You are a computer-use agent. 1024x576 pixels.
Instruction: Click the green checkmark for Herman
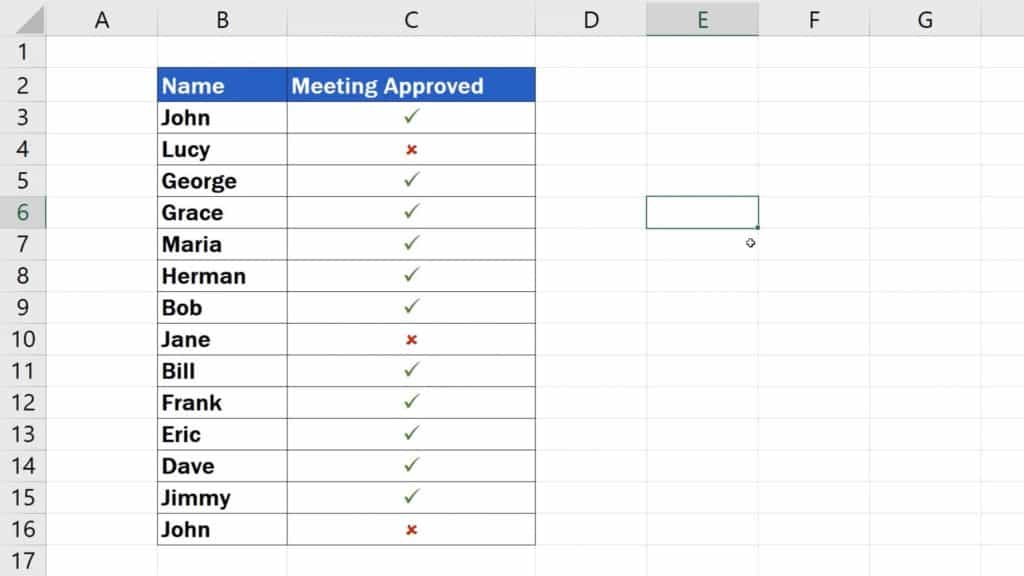click(x=411, y=275)
